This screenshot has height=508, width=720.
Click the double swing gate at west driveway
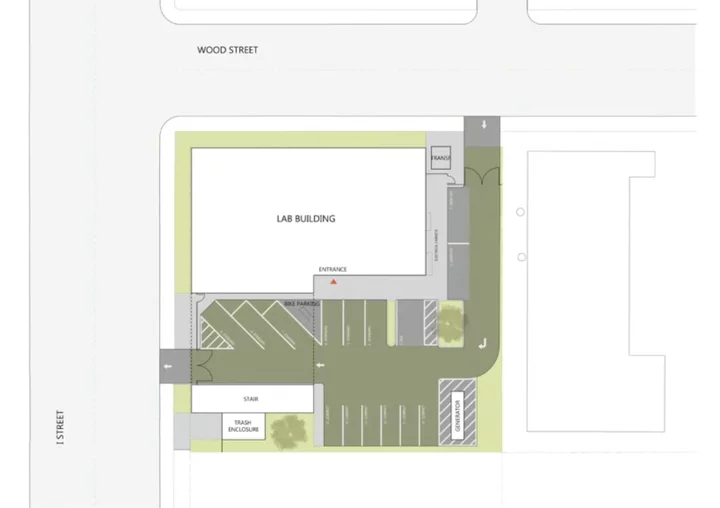pyautogui.click(x=201, y=366)
